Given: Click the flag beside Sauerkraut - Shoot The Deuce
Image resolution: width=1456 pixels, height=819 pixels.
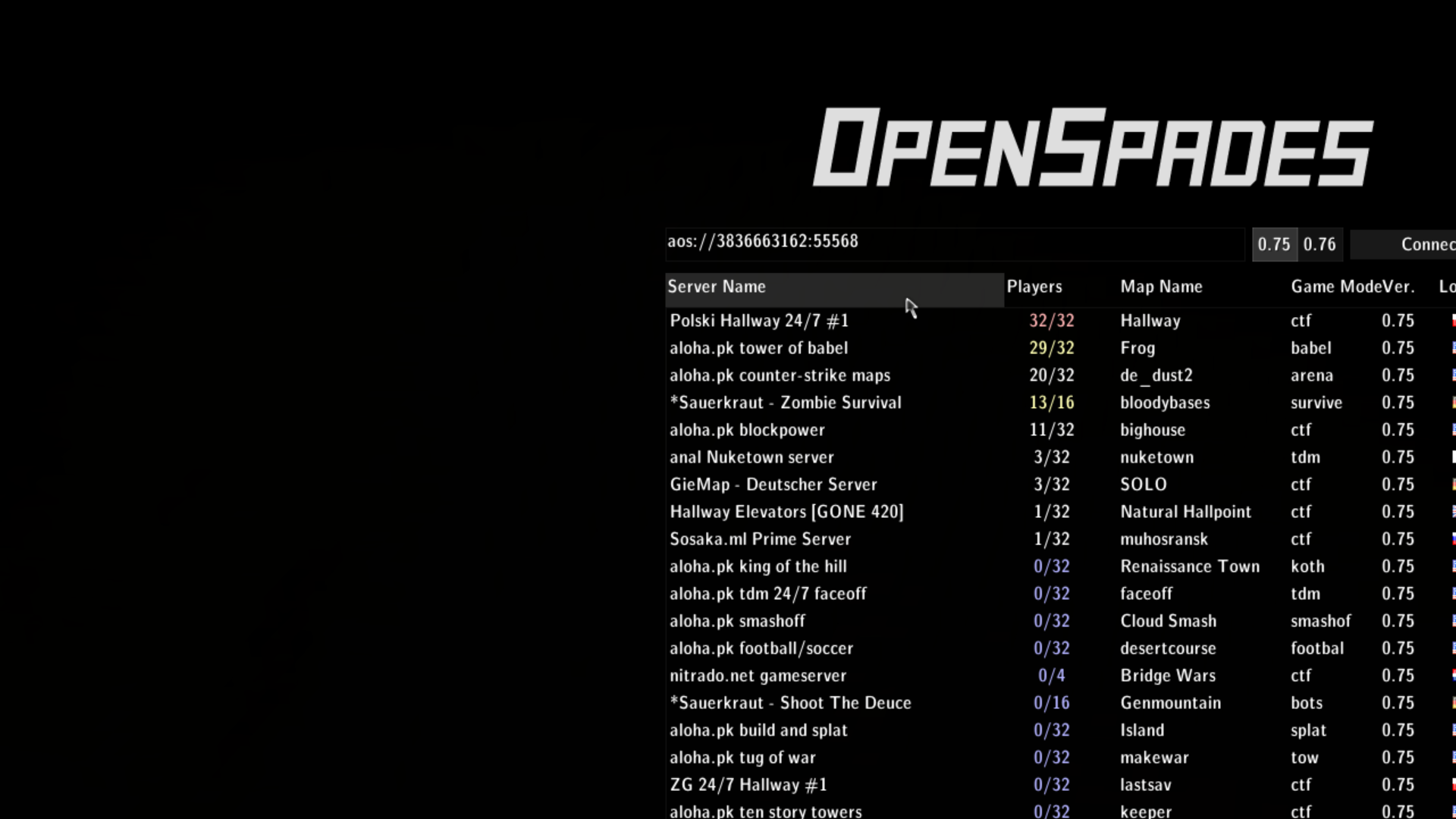Looking at the screenshot, I should (x=1453, y=702).
